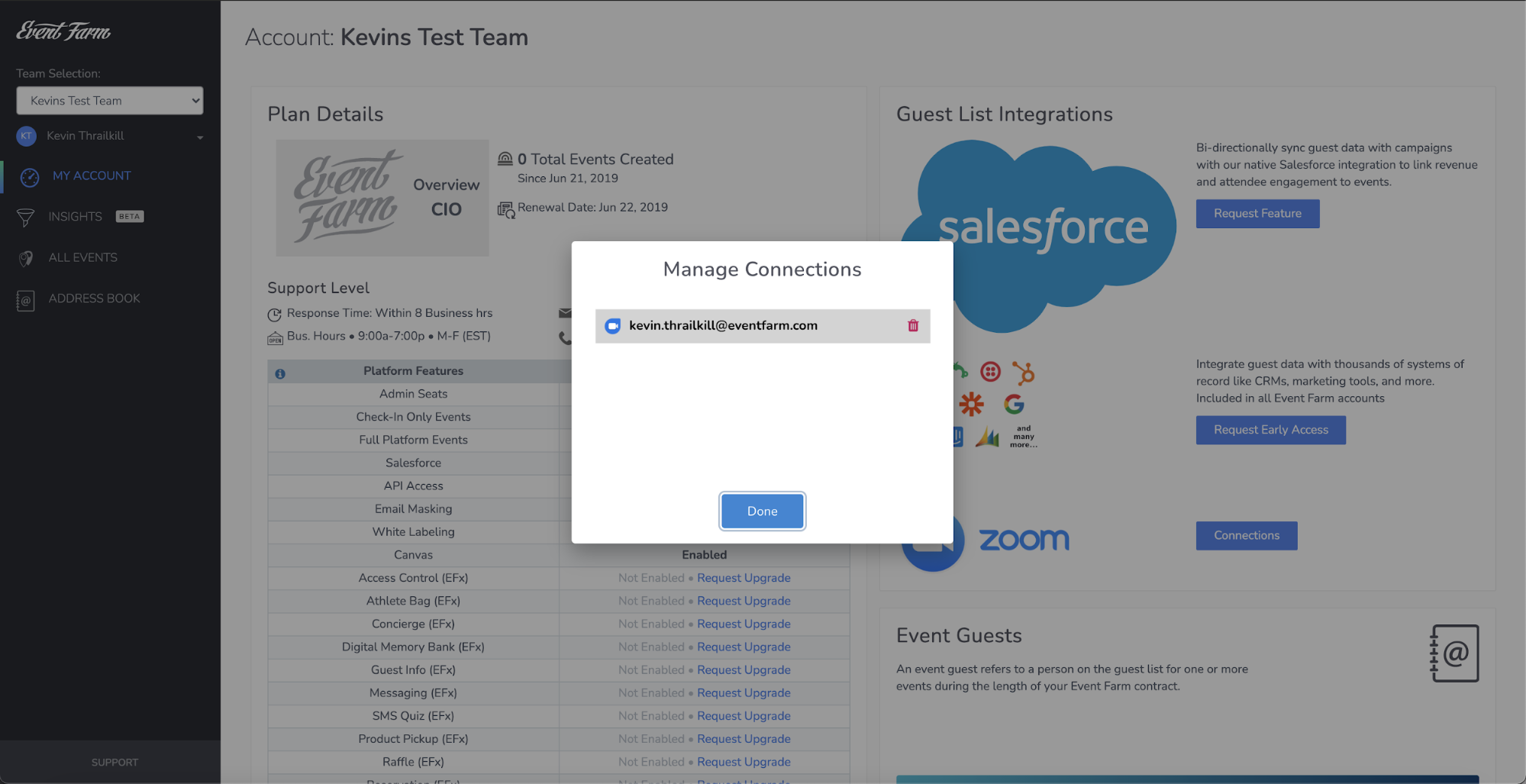1526x784 pixels.
Task: Click the KT user avatar
Action: (27, 136)
